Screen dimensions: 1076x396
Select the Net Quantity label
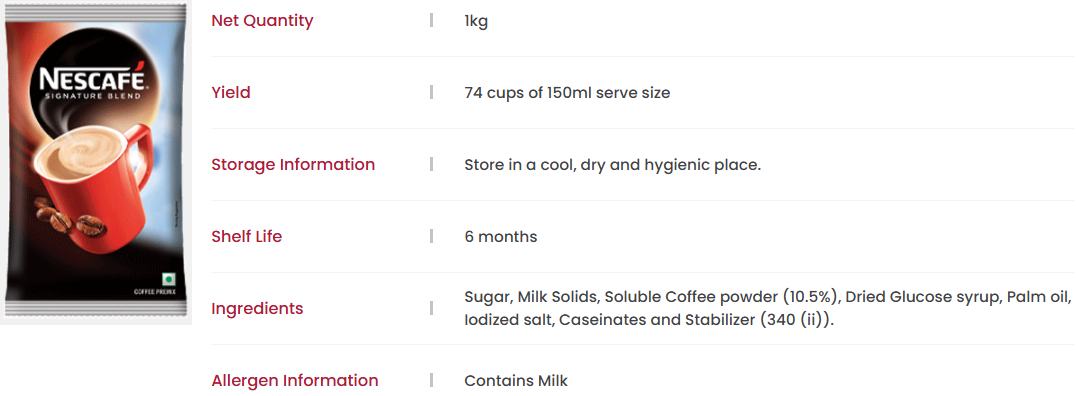262,21
